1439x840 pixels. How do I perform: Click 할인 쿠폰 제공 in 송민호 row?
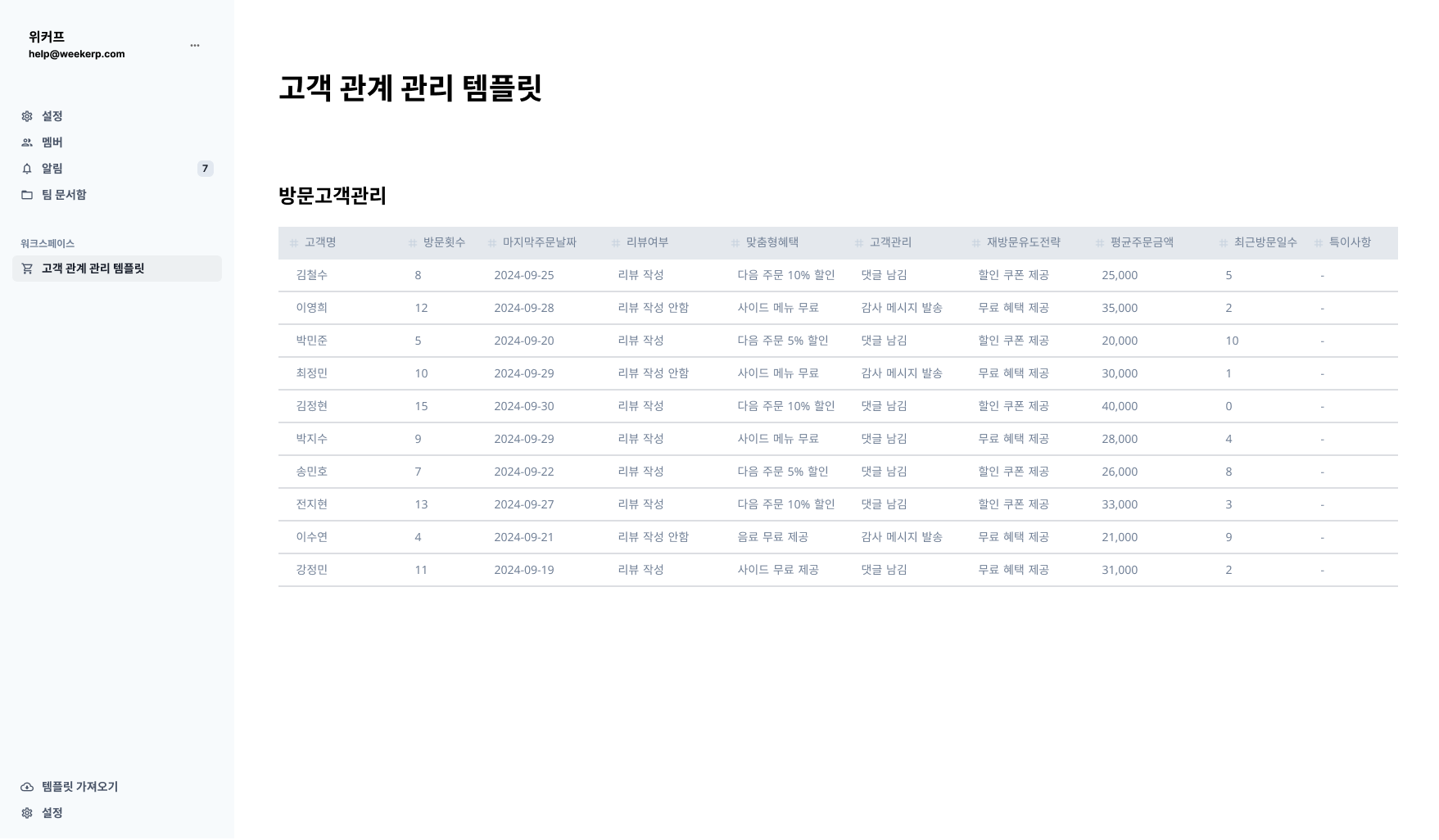click(1013, 472)
